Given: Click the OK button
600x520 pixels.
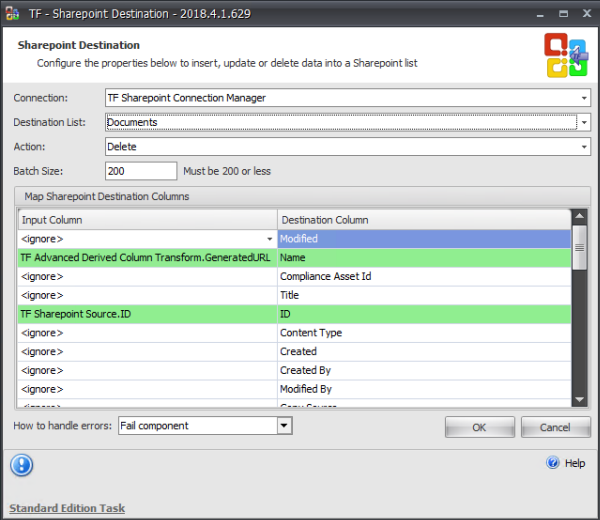Looking at the screenshot, I should pyautogui.click(x=479, y=427).
